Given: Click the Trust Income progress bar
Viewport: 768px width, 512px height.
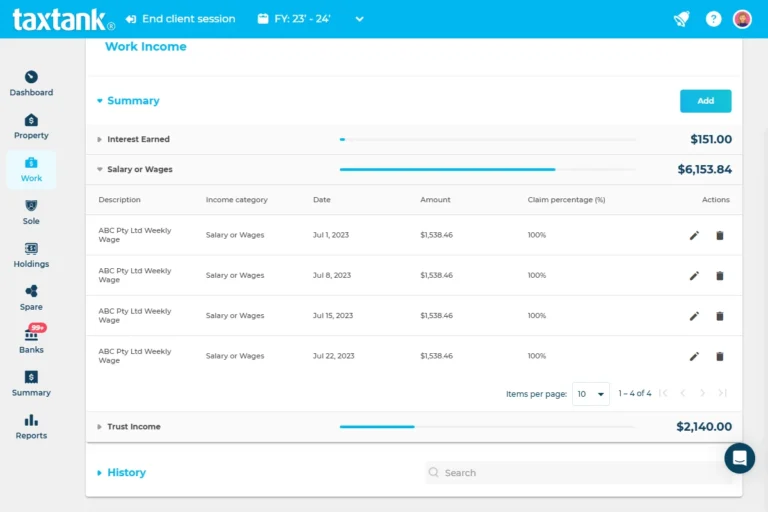Looking at the screenshot, I should [x=487, y=427].
